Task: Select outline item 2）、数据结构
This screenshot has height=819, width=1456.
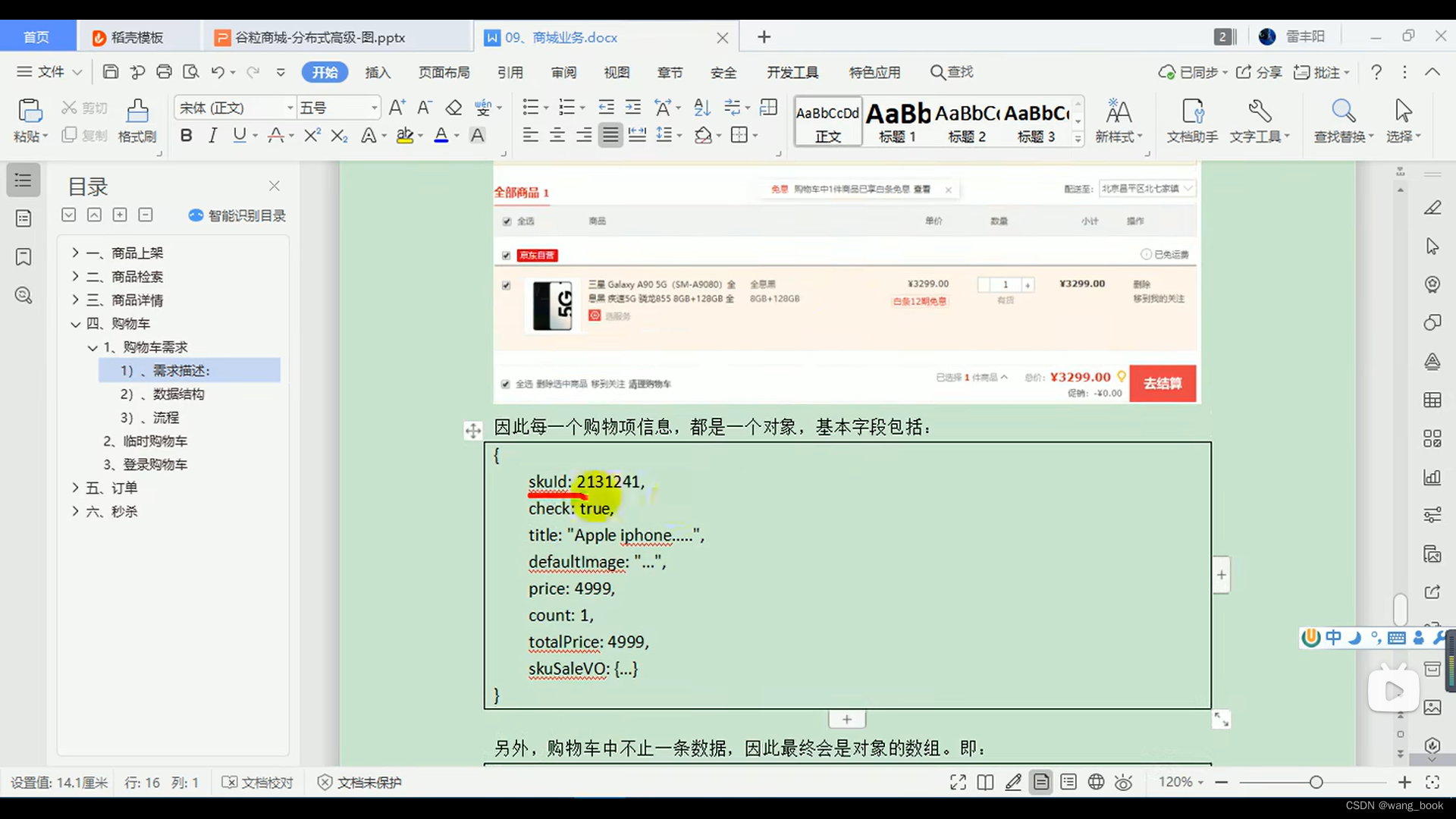Action: pos(162,394)
